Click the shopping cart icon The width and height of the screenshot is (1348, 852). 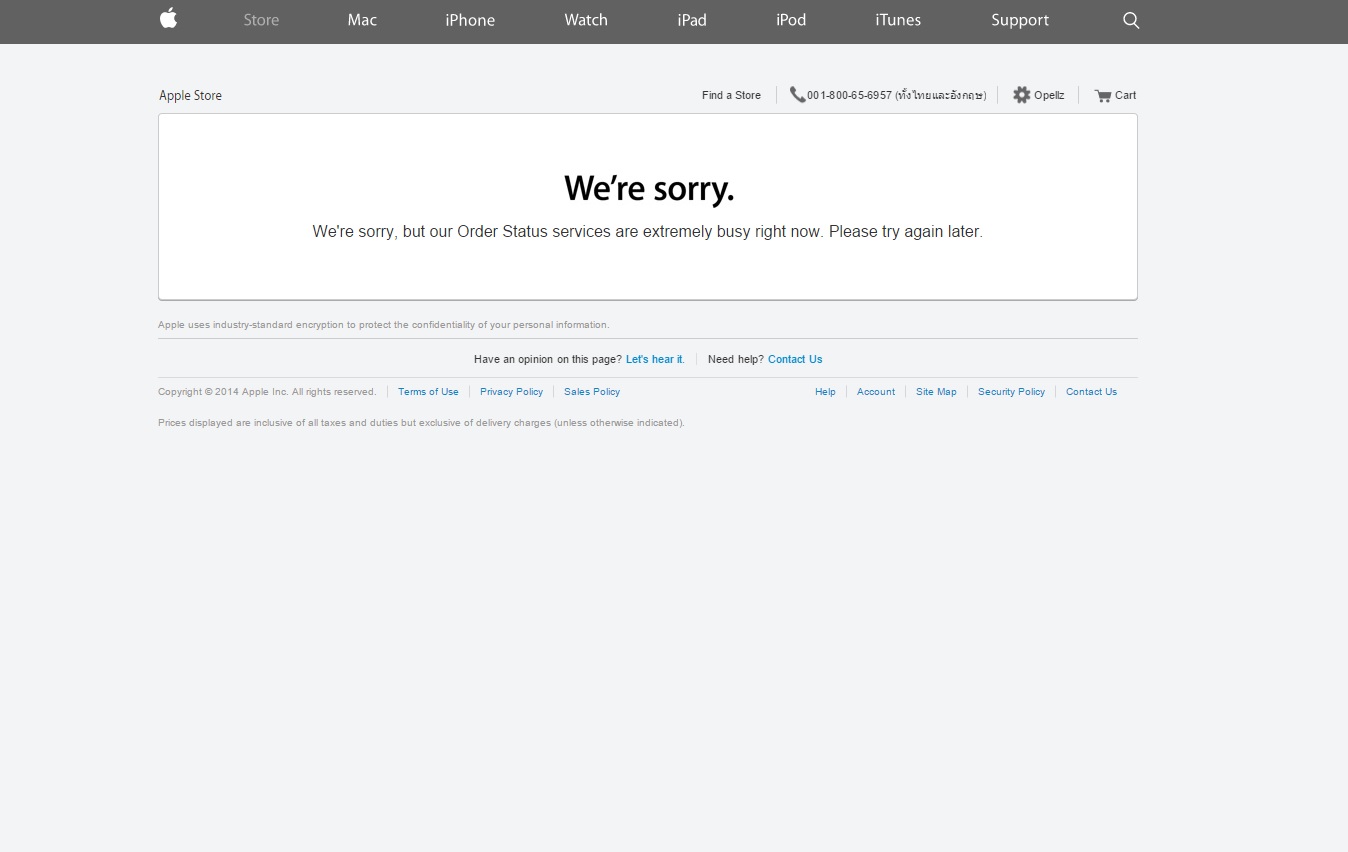tap(1103, 96)
